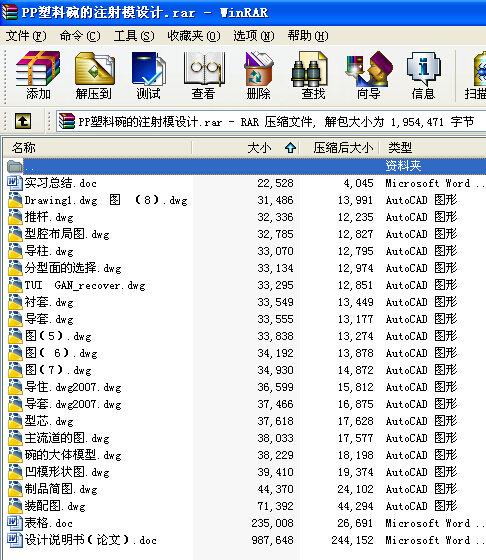Click packed size value 26,691
The image size is (486, 560).
(355, 523)
